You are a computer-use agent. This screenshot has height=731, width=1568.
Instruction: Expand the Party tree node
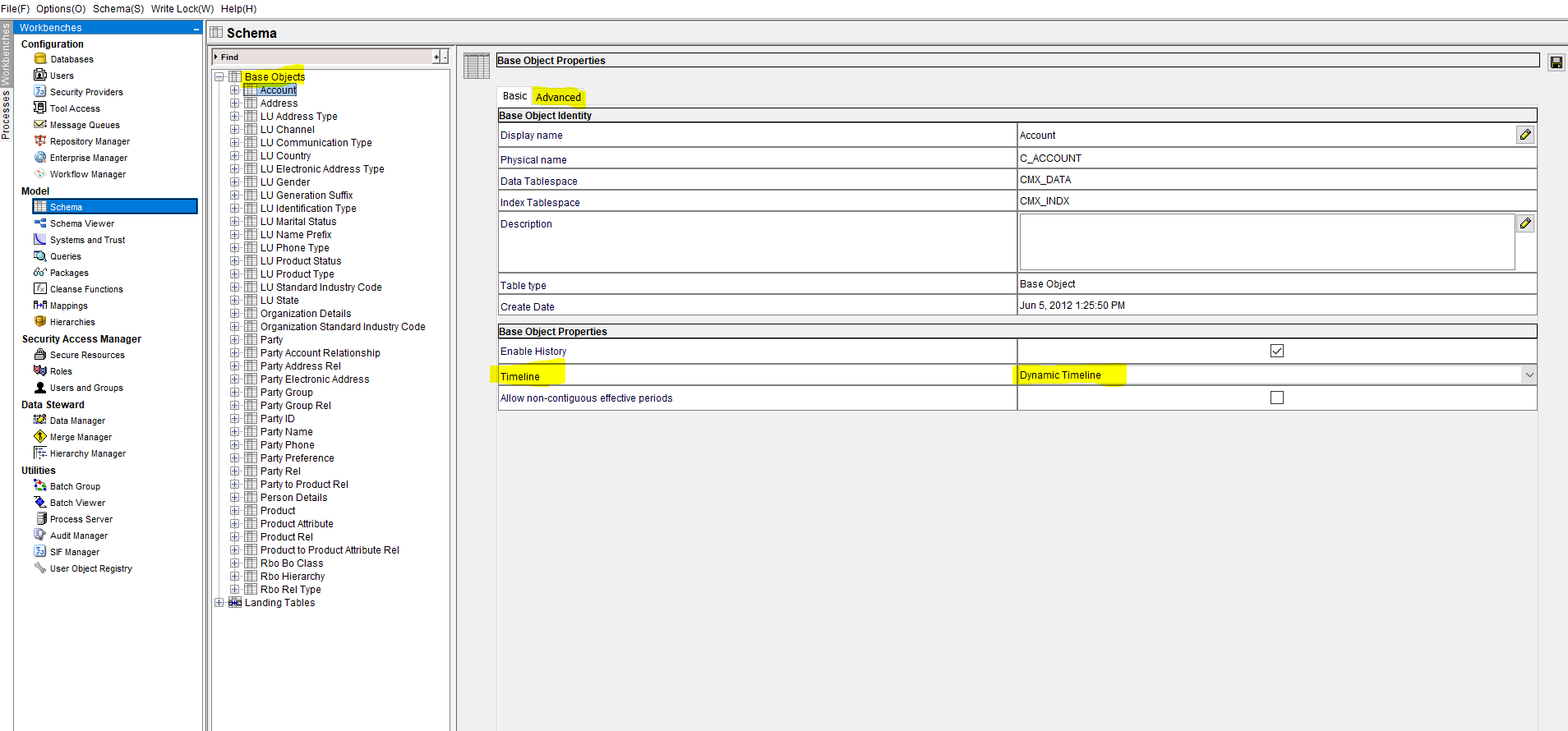pyautogui.click(x=235, y=340)
